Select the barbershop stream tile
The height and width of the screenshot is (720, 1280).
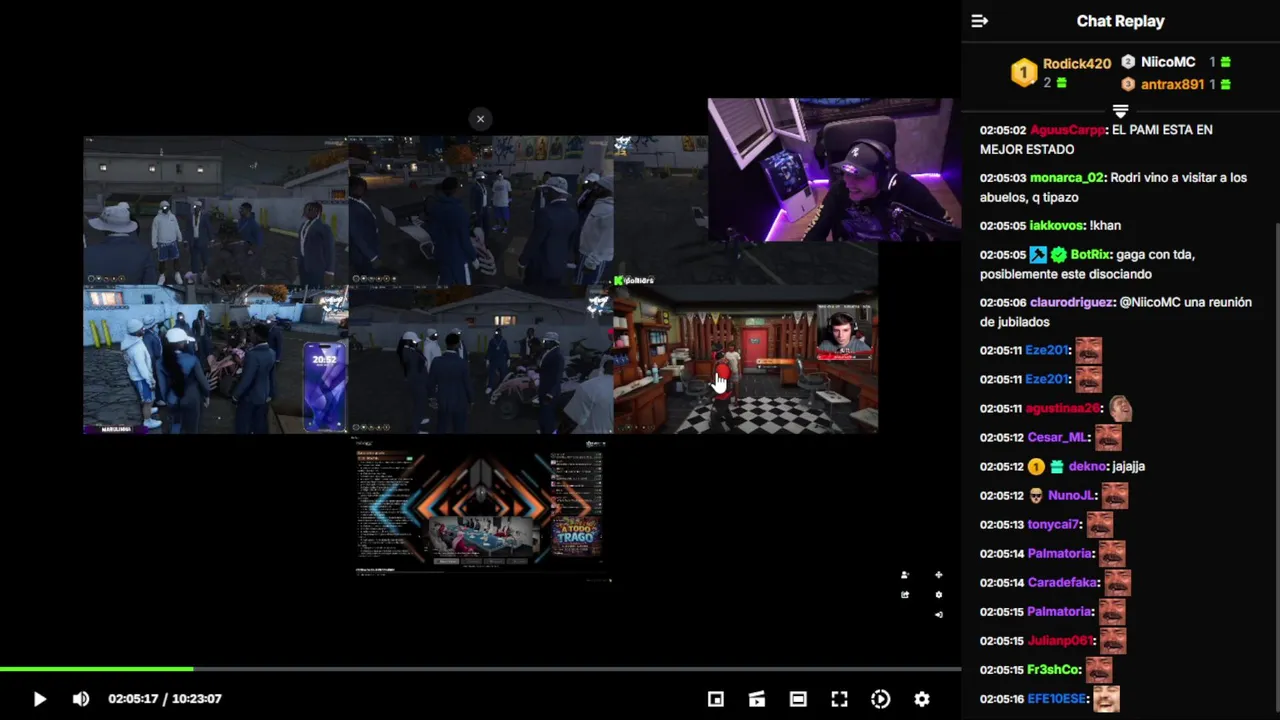tap(746, 360)
